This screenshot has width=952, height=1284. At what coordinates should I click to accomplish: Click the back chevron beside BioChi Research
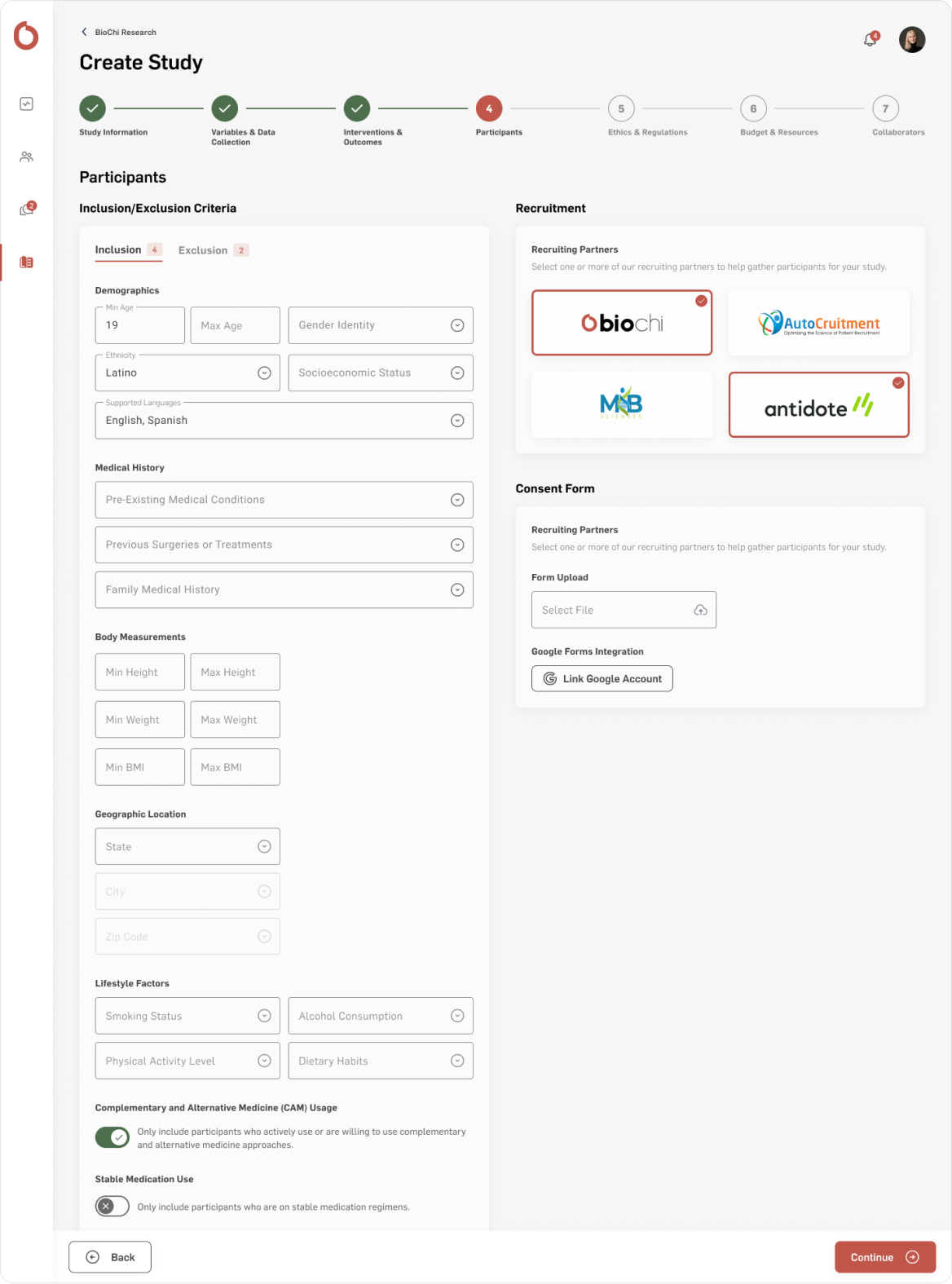(84, 32)
